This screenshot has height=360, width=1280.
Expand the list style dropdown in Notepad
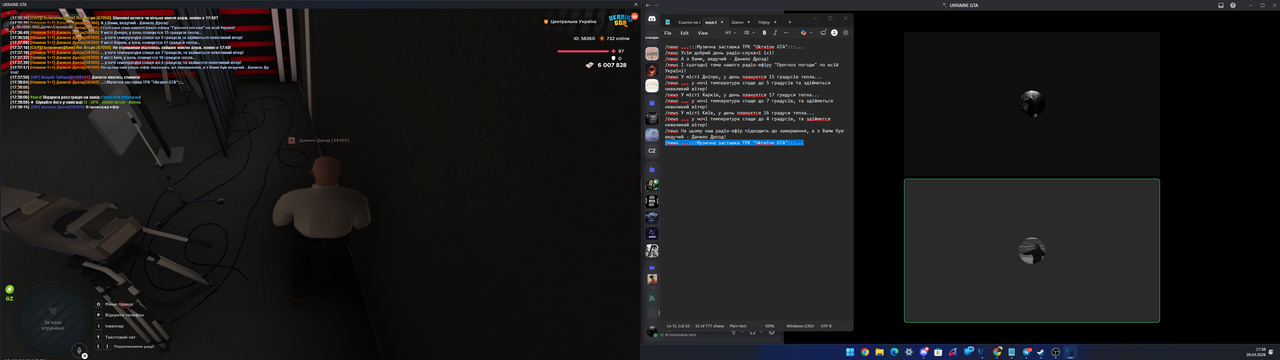coord(749,33)
